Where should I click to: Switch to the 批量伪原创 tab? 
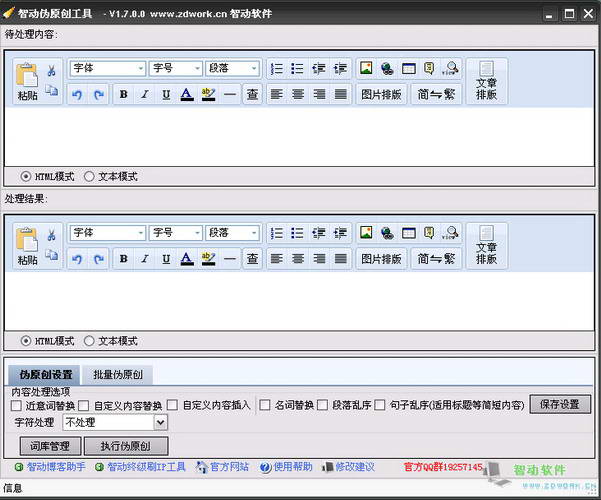117,375
